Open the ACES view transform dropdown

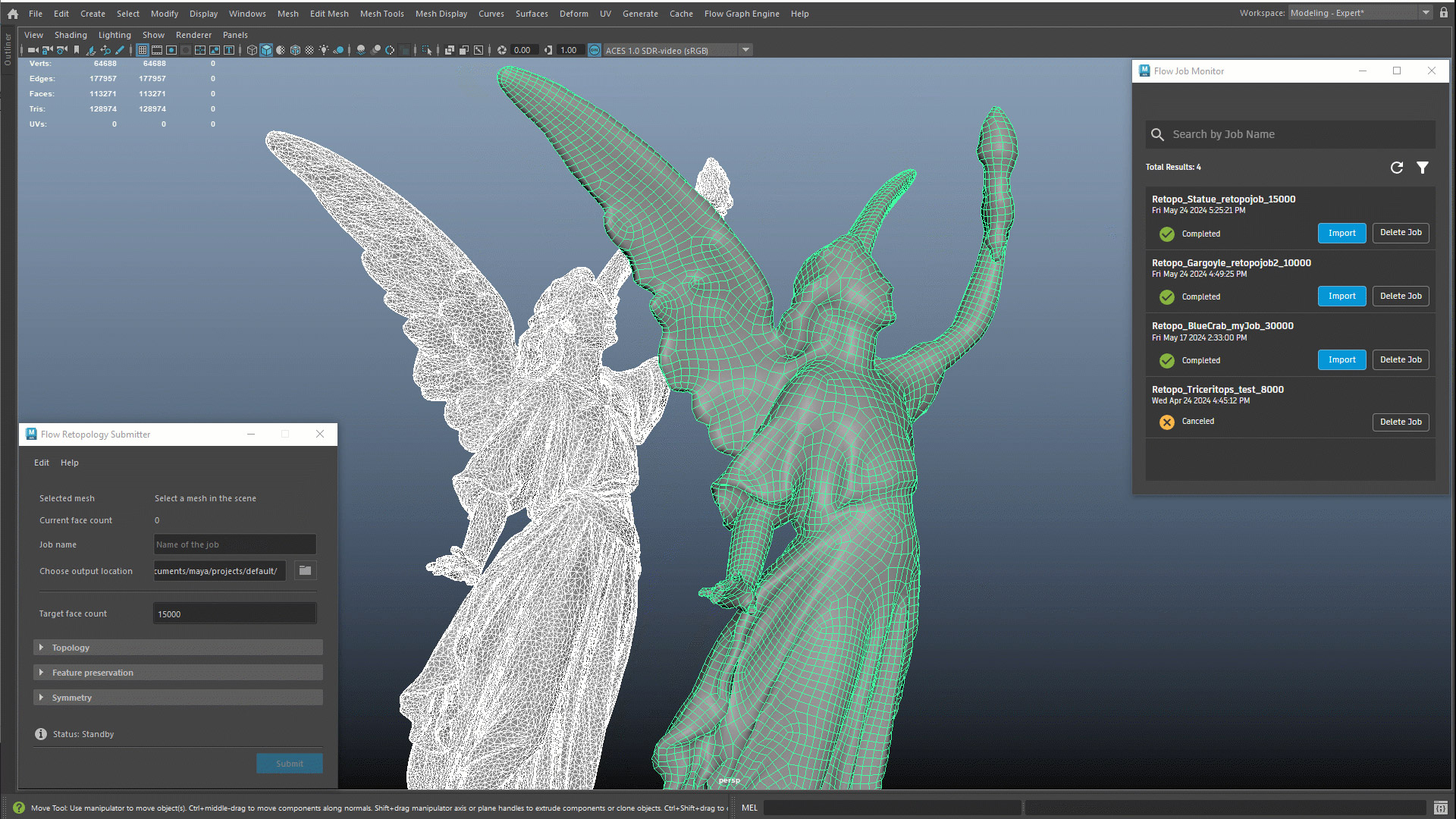click(745, 50)
